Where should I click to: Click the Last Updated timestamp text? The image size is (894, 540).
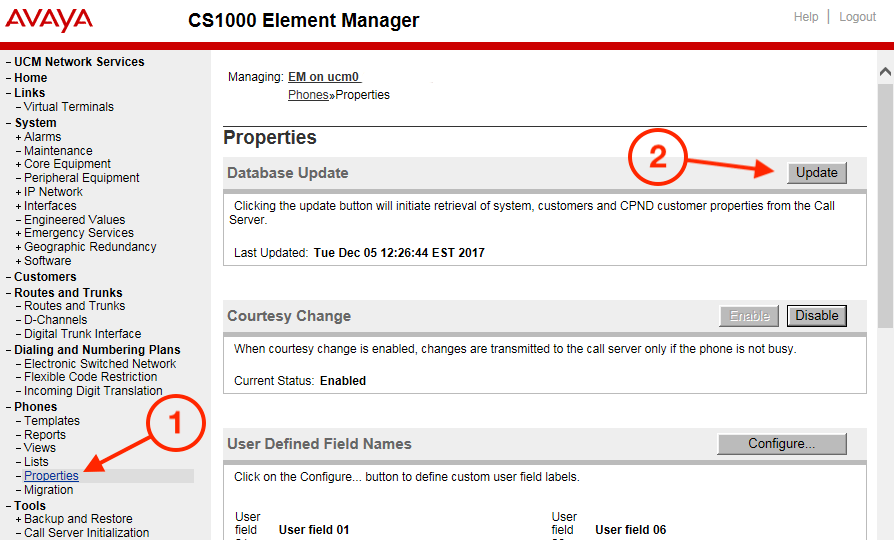pos(399,253)
